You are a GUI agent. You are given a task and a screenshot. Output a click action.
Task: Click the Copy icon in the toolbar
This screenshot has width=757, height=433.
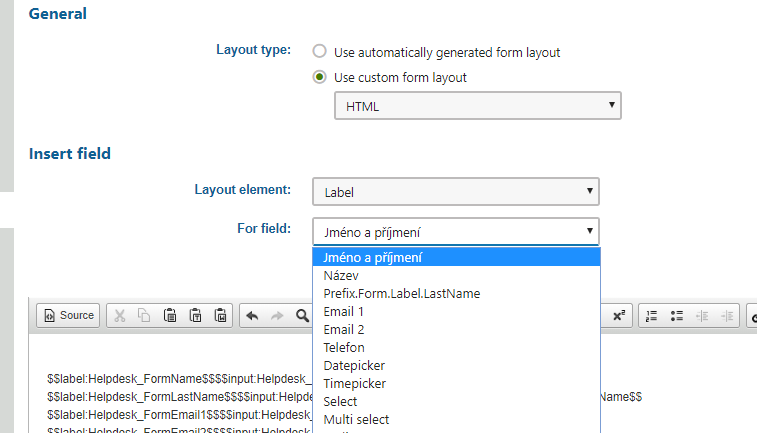(x=145, y=316)
